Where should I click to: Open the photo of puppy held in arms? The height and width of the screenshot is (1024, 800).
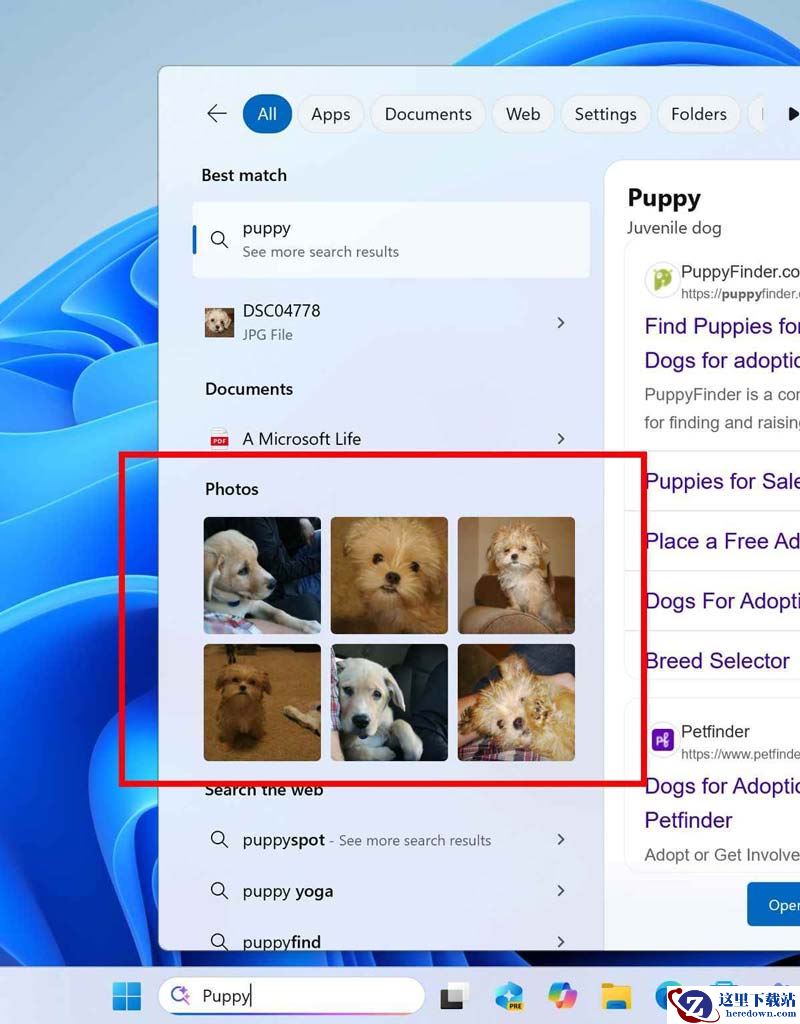[x=517, y=703]
